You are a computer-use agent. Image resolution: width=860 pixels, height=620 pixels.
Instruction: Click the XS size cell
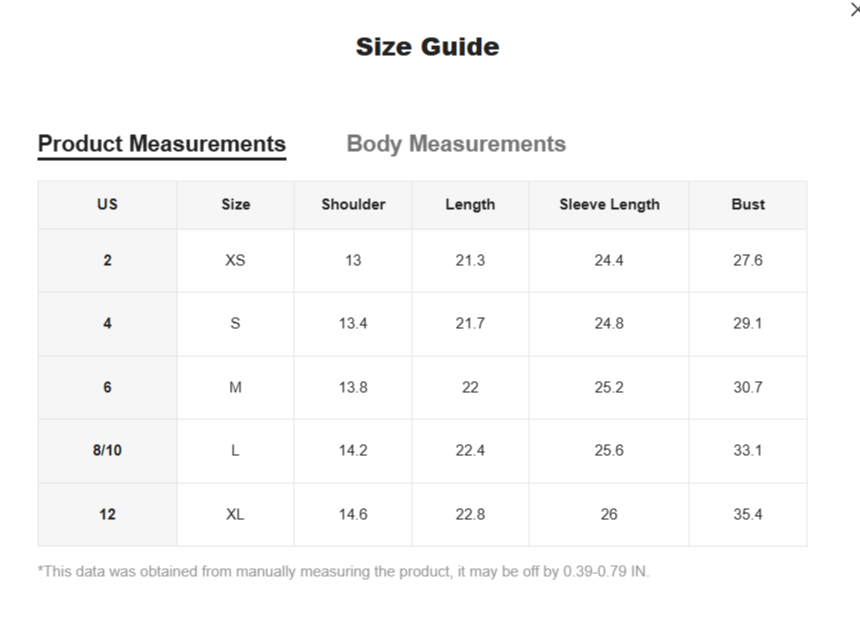[235, 260]
